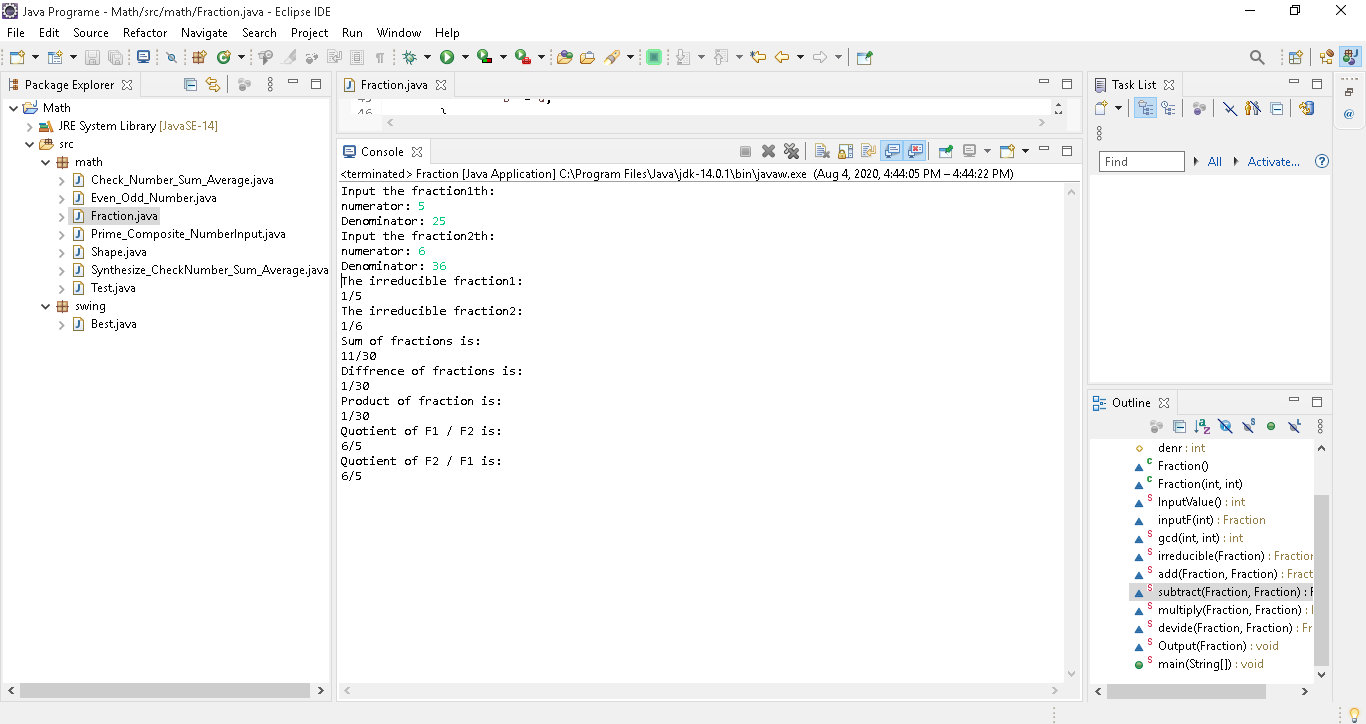Toggle Word Wrap in Console

coord(868,151)
